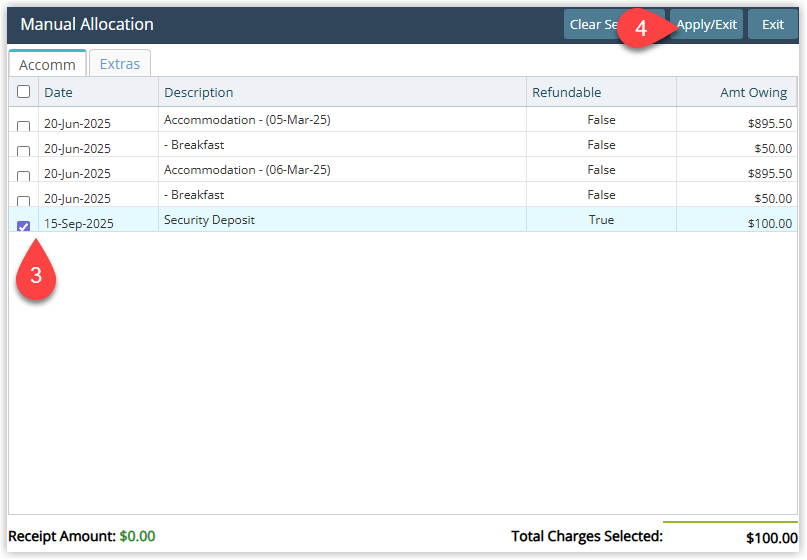
Task: Click the Exit button
Action: [x=773, y=24]
